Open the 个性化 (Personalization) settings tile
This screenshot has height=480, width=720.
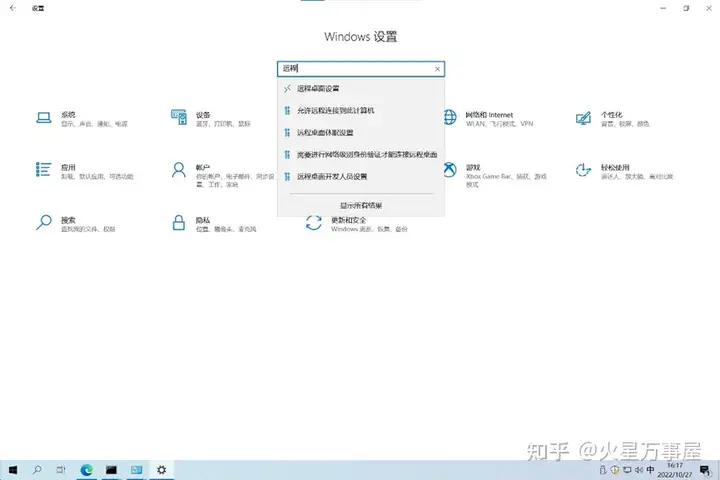(613, 119)
